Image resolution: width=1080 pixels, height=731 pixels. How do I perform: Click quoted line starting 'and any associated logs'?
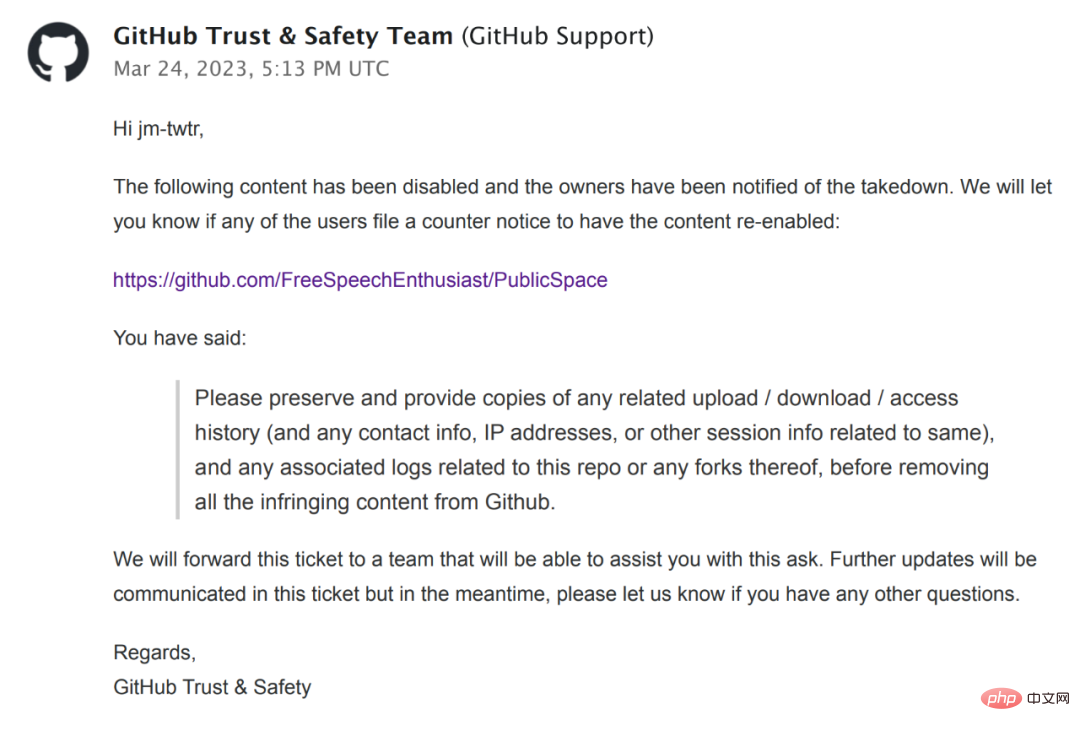click(x=592, y=467)
